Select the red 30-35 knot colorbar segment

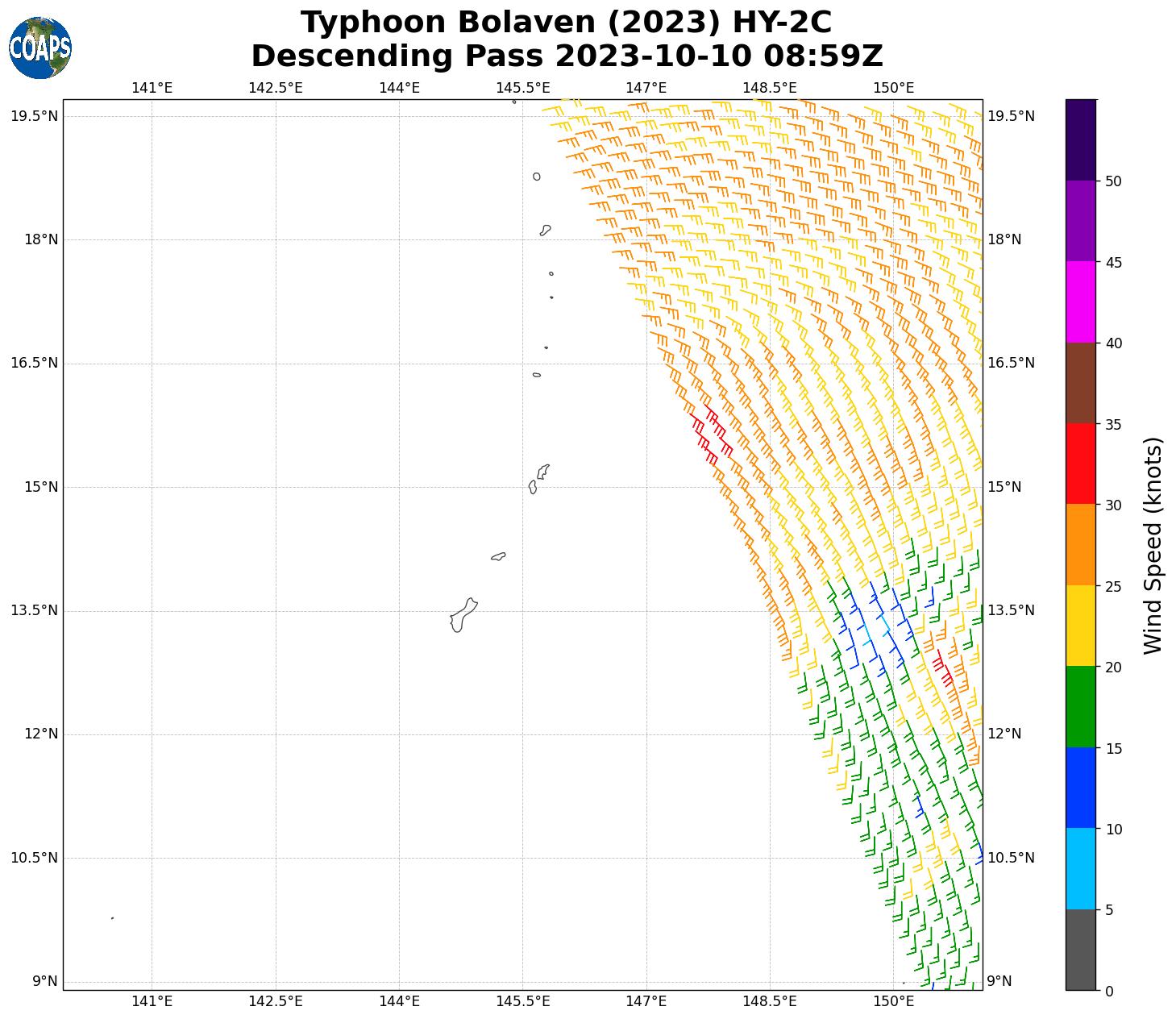[x=1080, y=464]
